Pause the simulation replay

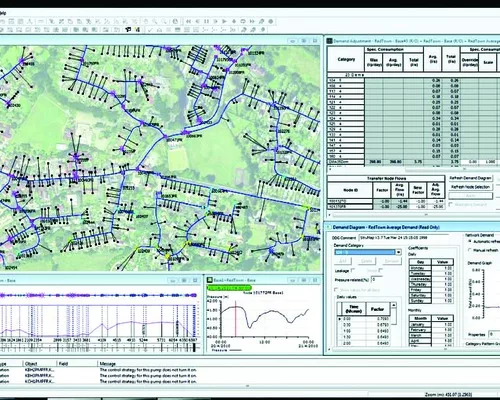click(x=206, y=21)
